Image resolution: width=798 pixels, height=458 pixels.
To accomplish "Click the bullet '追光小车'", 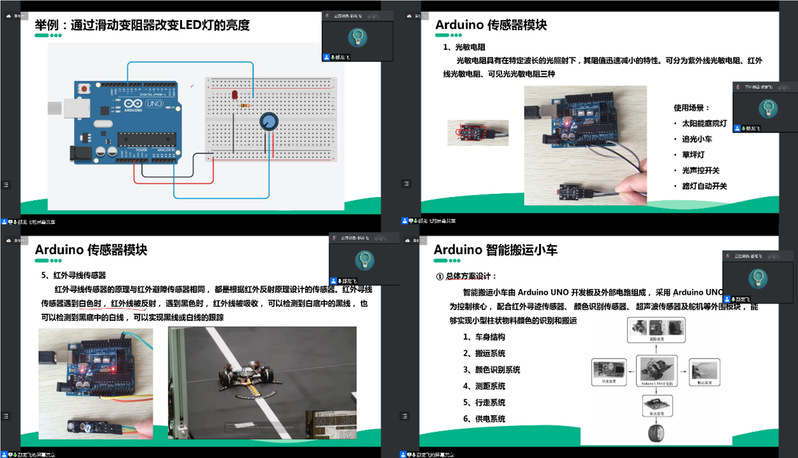I will pyautogui.click(x=697, y=139).
